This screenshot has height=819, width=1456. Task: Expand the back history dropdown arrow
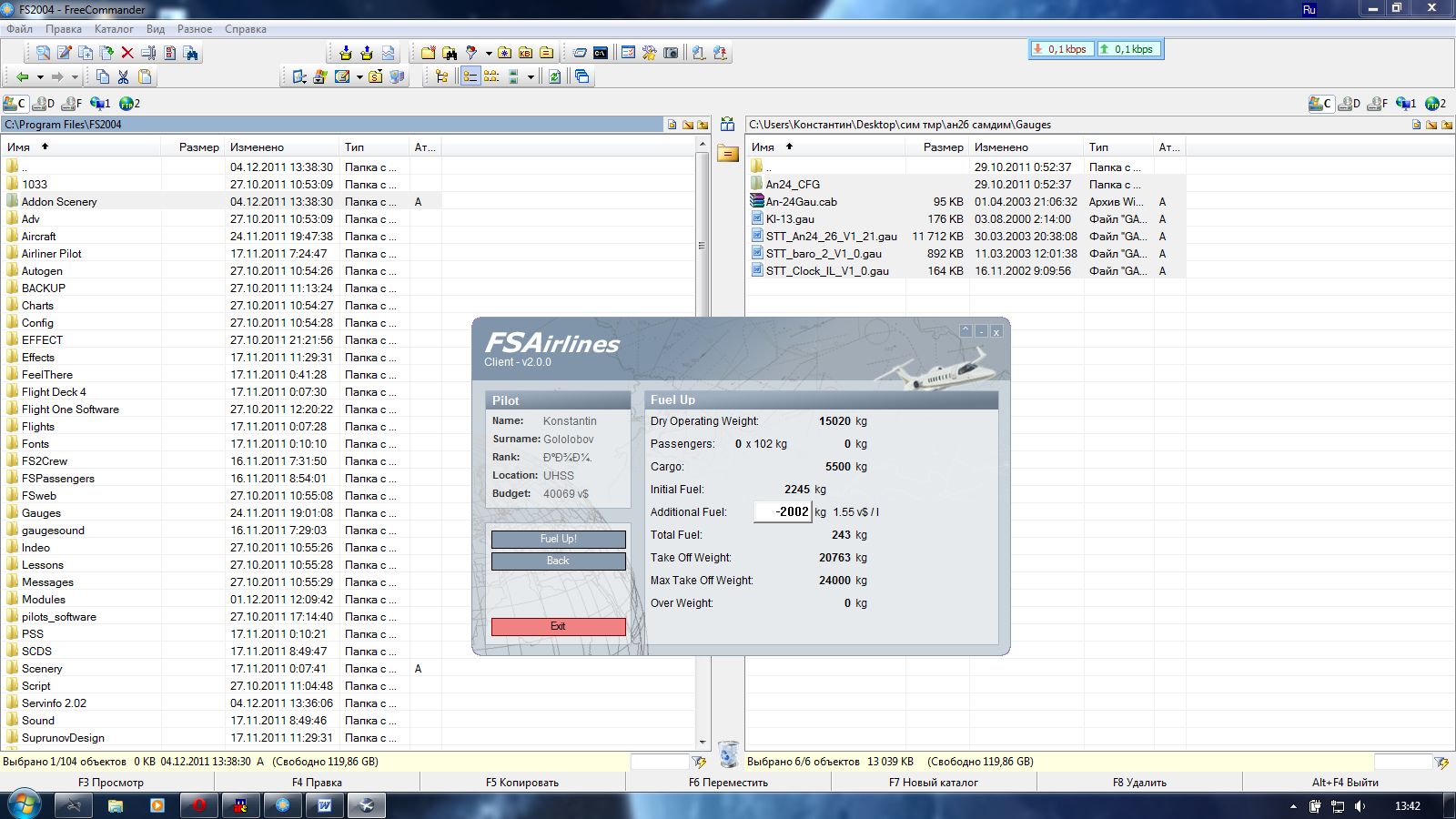[40, 77]
